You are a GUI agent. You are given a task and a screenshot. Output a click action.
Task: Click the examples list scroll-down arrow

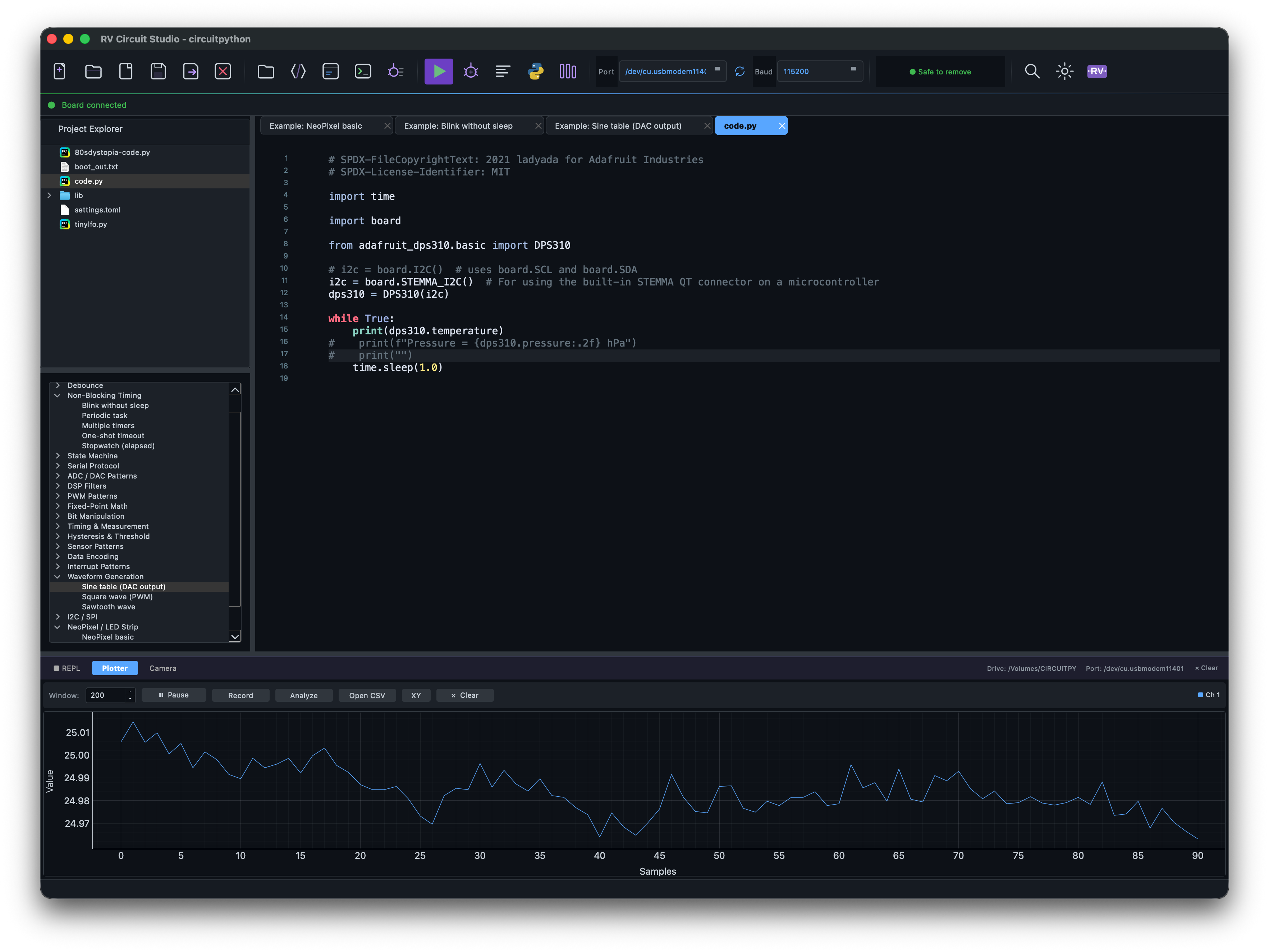point(235,636)
